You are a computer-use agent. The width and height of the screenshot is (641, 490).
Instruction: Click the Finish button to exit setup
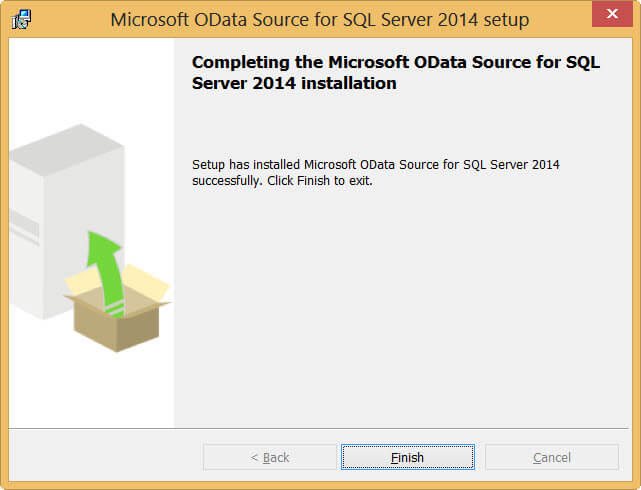407,457
